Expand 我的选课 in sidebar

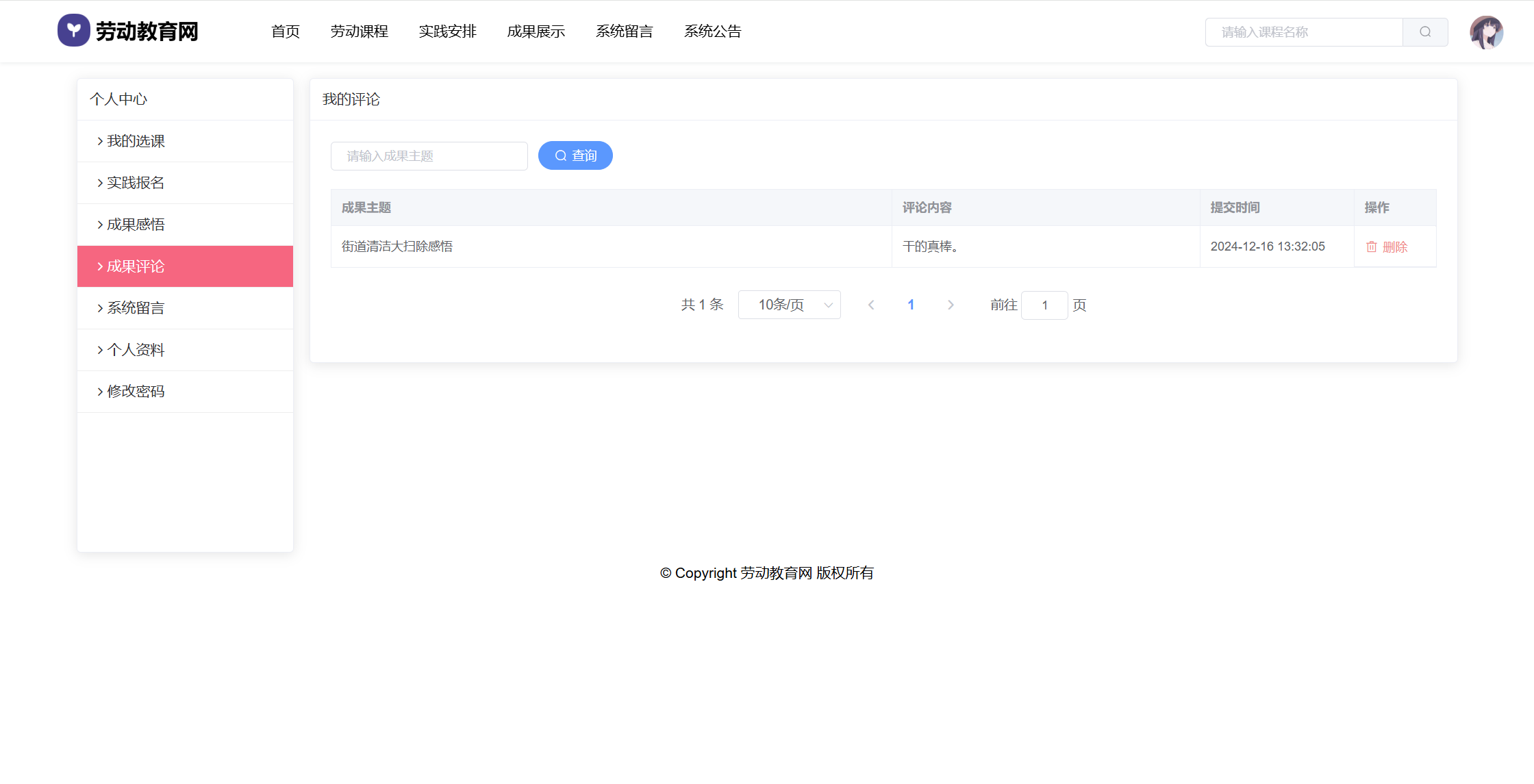tap(136, 141)
